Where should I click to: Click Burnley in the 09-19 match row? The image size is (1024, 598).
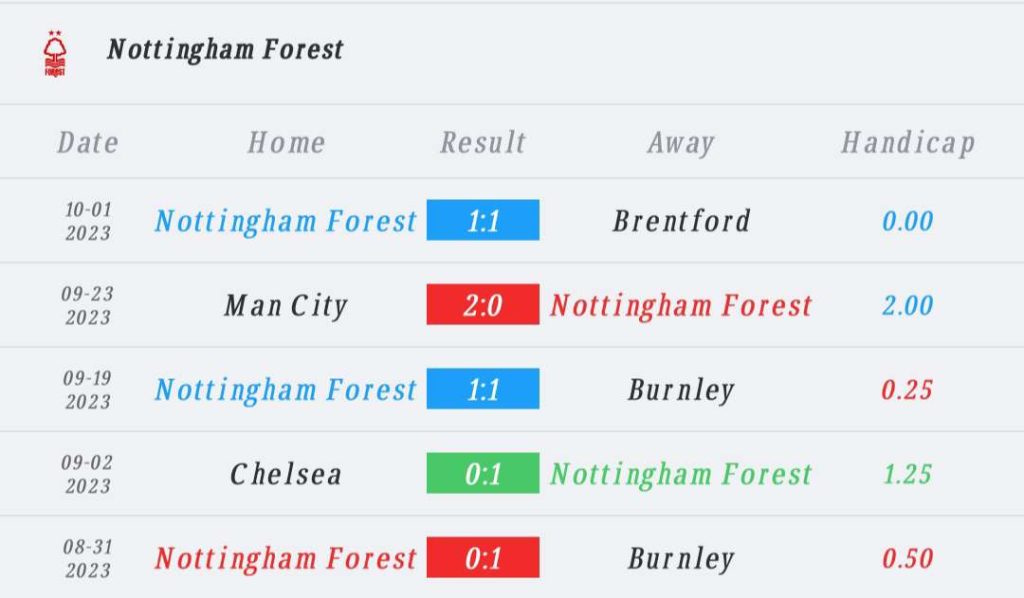point(681,390)
